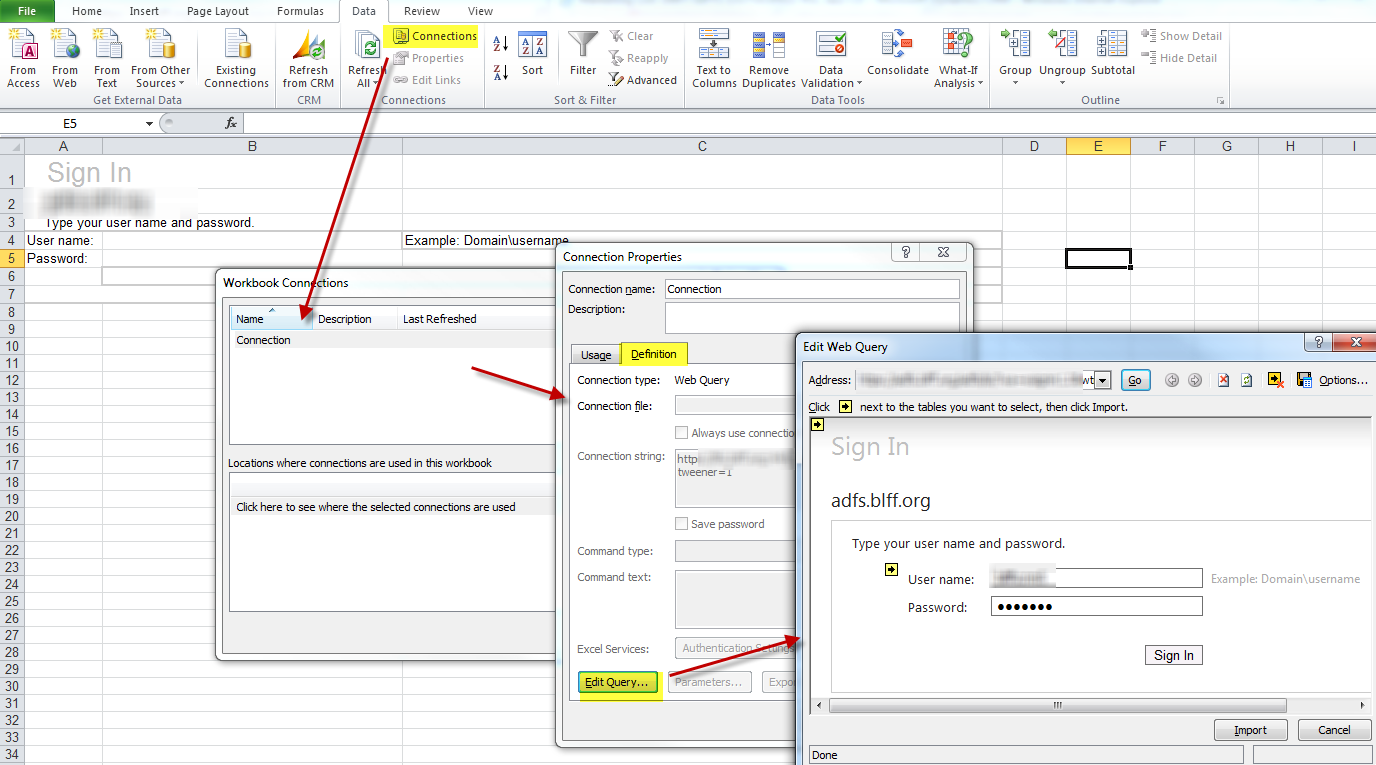Screen dimensions: 1376x765
Task: Sort A to Z ascending
Action: pyautogui.click(x=501, y=44)
